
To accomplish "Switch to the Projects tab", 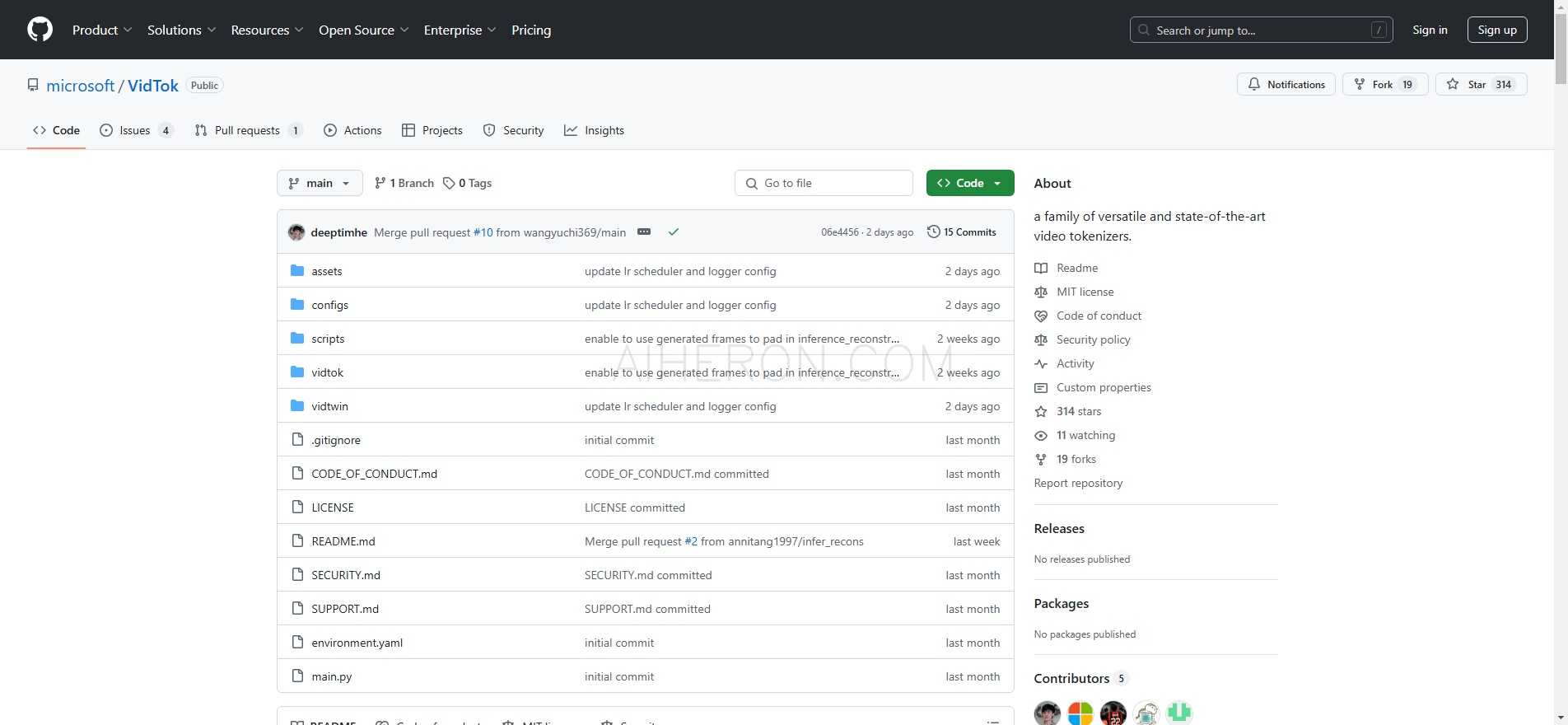I will click(x=432, y=130).
